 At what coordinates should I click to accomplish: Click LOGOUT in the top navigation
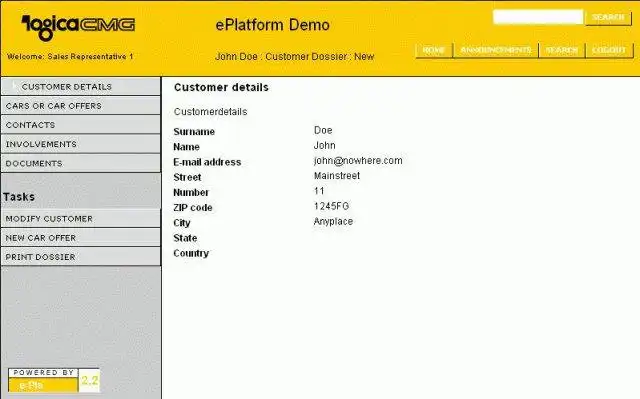(x=609, y=50)
